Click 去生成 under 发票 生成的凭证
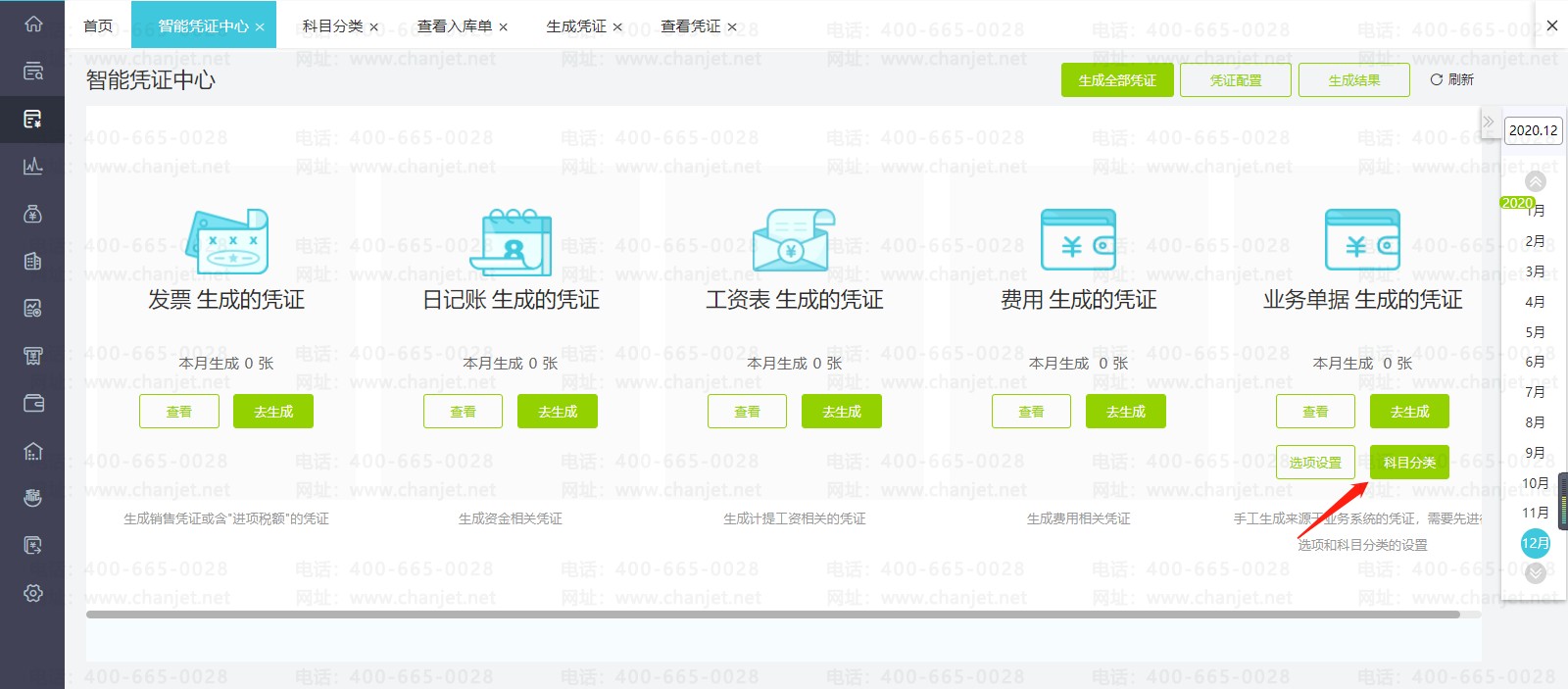This screenshot has width=1568, height=689. pyautogui.click(x=273, y=412)
